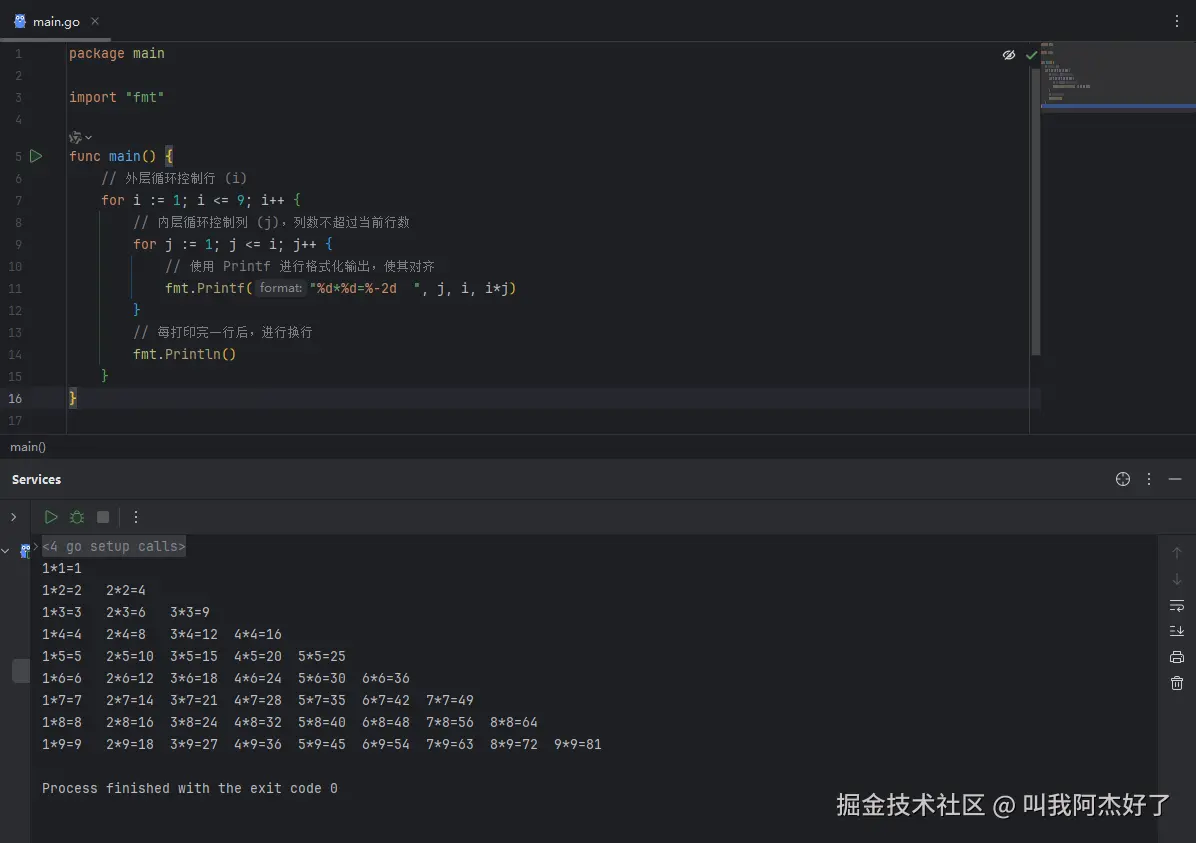Open the main.go editor tab
Screen dimensions: 1196x843
click(x=56, y=21)
